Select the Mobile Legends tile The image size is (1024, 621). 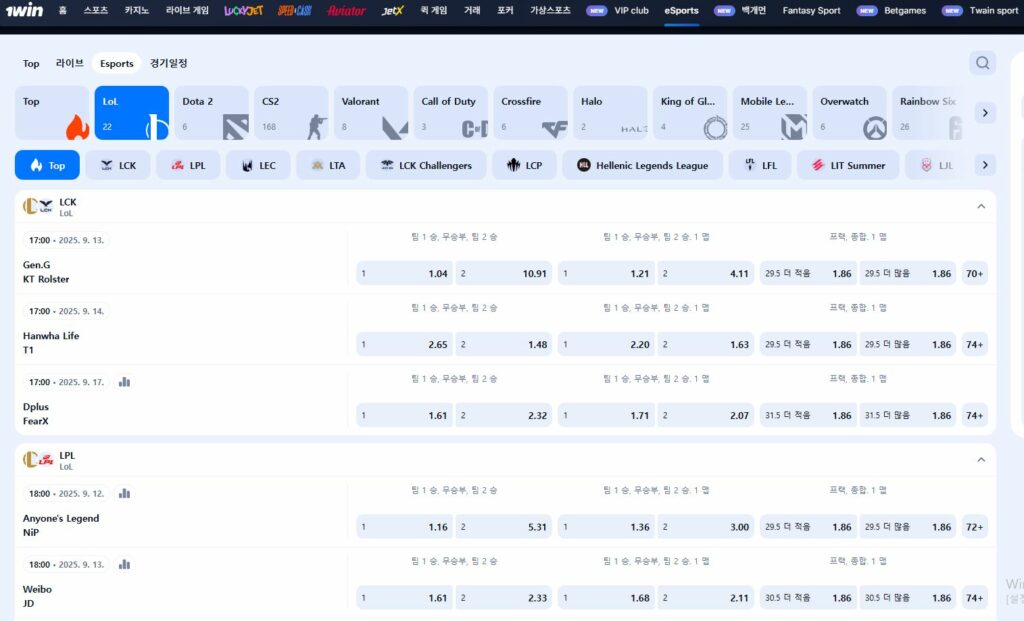point(770,113)
